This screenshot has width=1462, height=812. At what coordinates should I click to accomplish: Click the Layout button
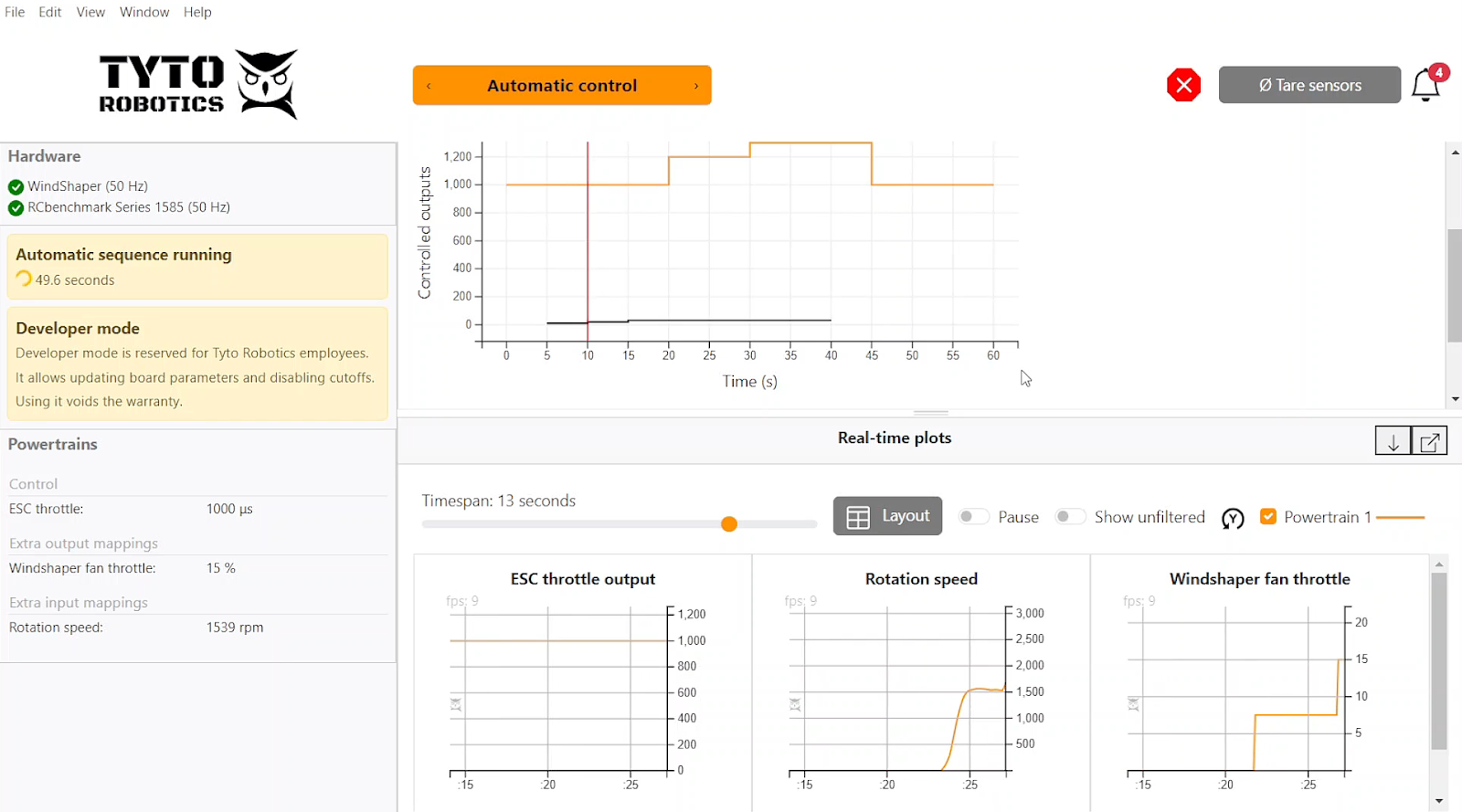tap(887, 516)
